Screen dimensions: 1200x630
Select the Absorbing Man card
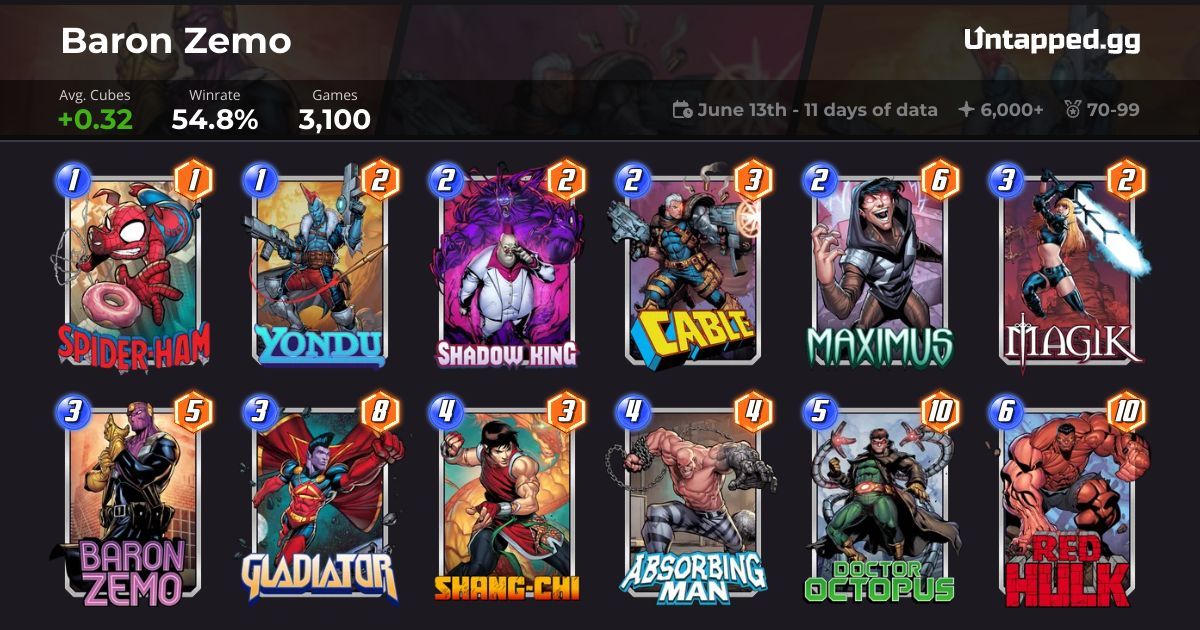point(692,500)
